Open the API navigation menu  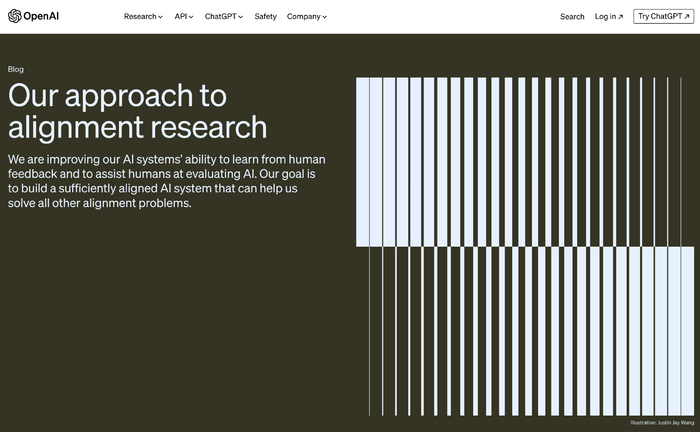point(181,17)
